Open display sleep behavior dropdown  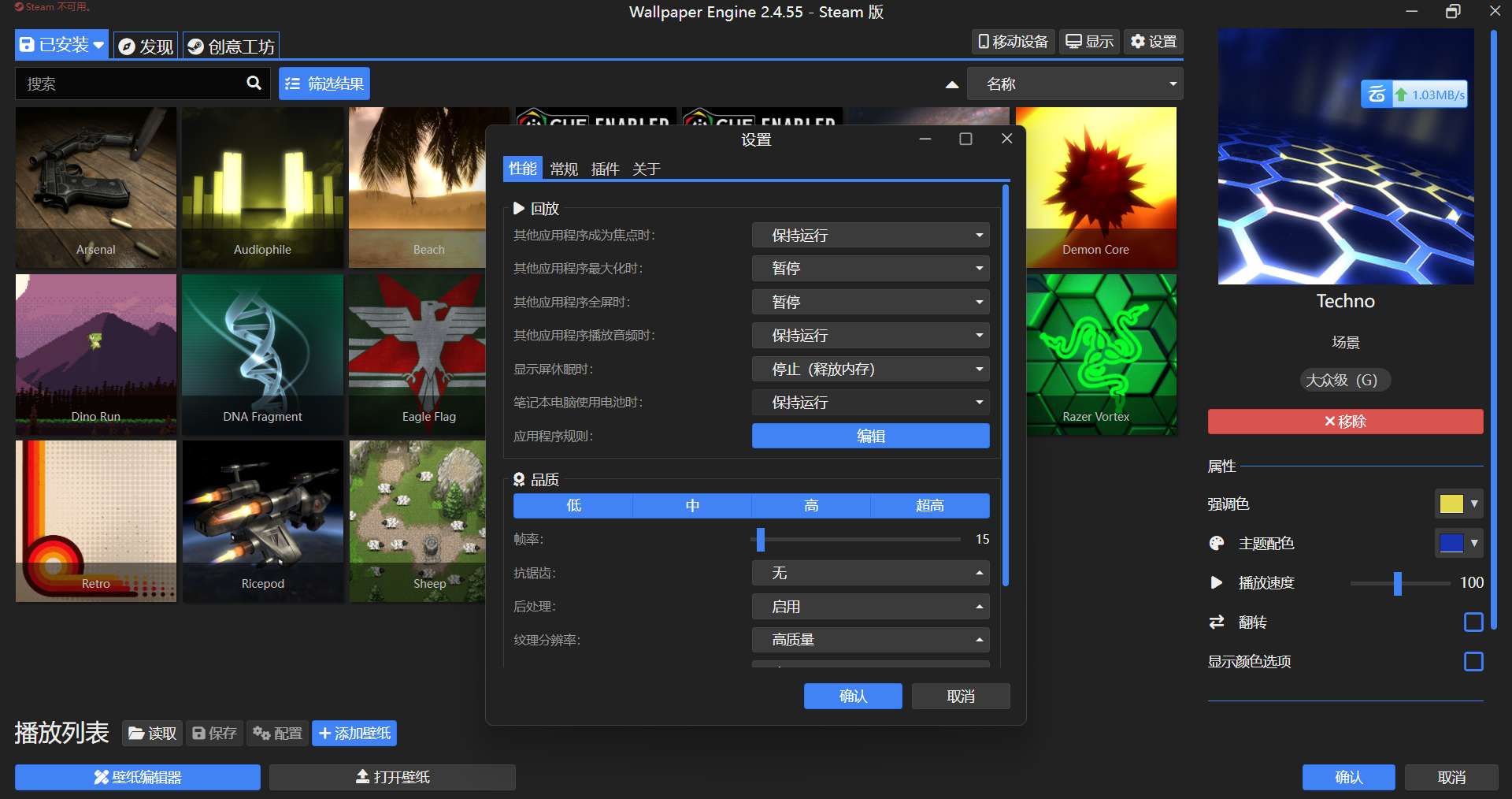871,369
